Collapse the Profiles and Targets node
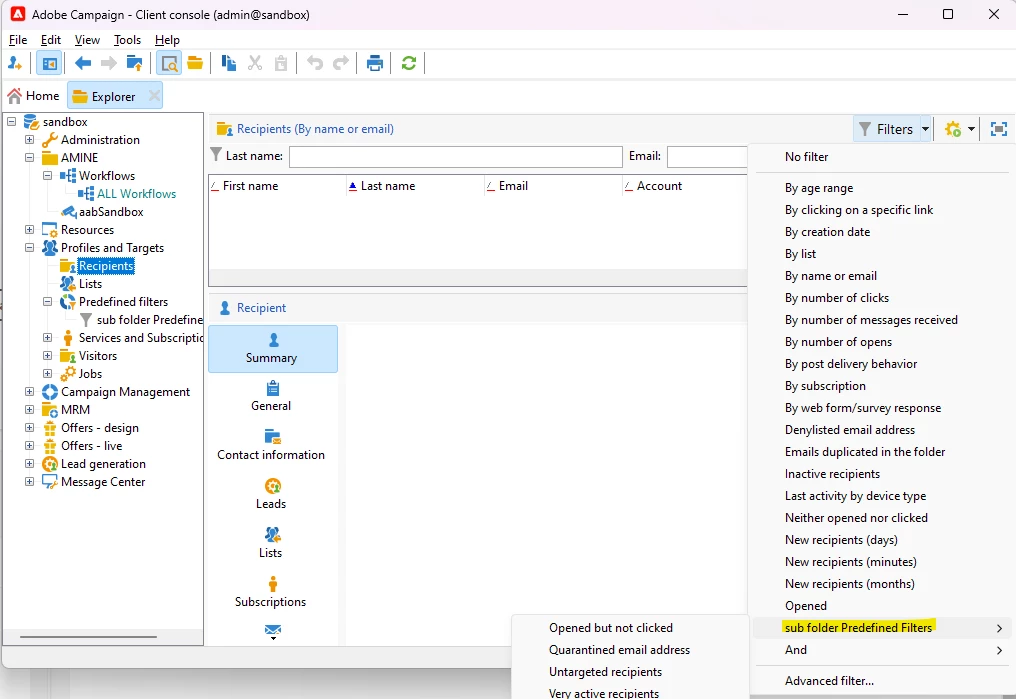1016x699 pixels. coord(29,247)
